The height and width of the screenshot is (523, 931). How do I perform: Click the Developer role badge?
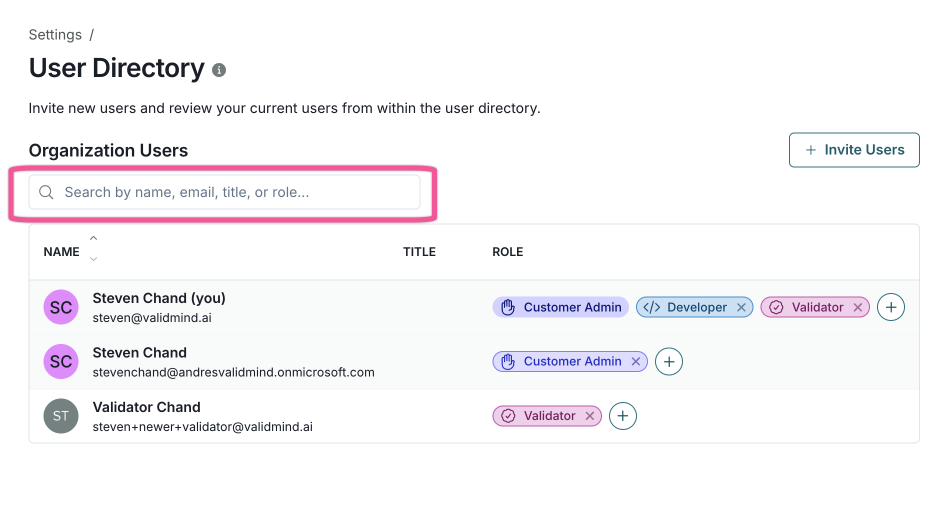[x=685, y=308]
